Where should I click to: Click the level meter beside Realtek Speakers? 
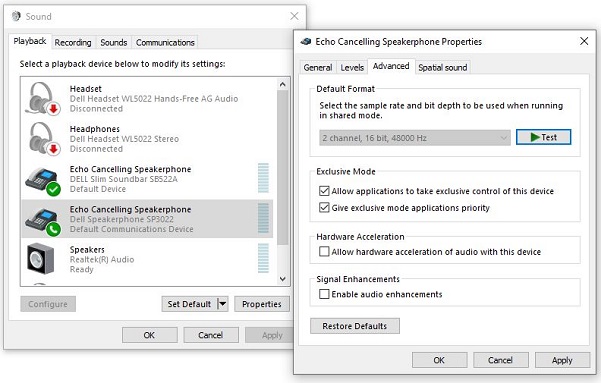[263, 258]
